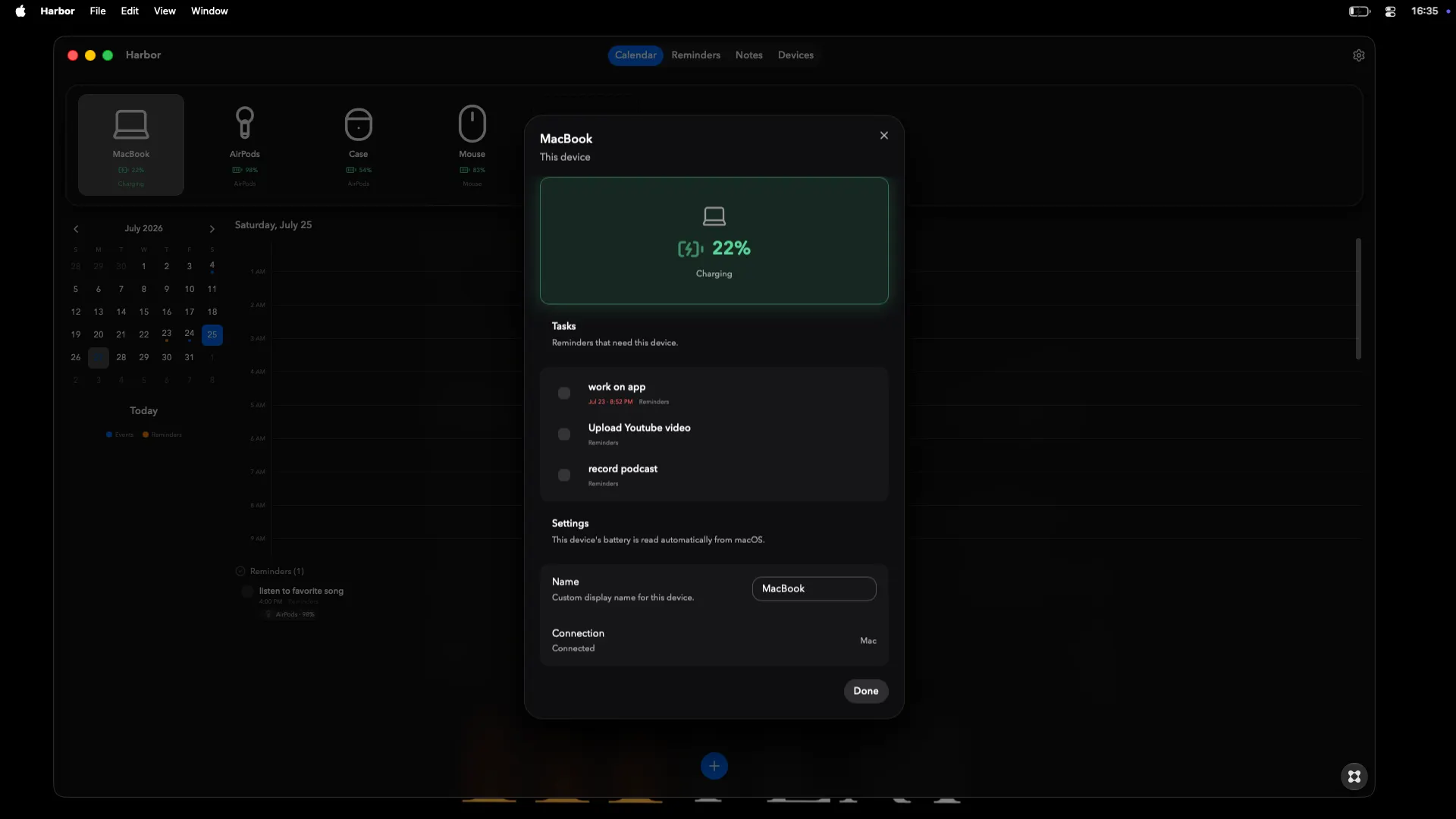
Task: Open the AirPods Case device card
Action: click(x=359, y=145)
